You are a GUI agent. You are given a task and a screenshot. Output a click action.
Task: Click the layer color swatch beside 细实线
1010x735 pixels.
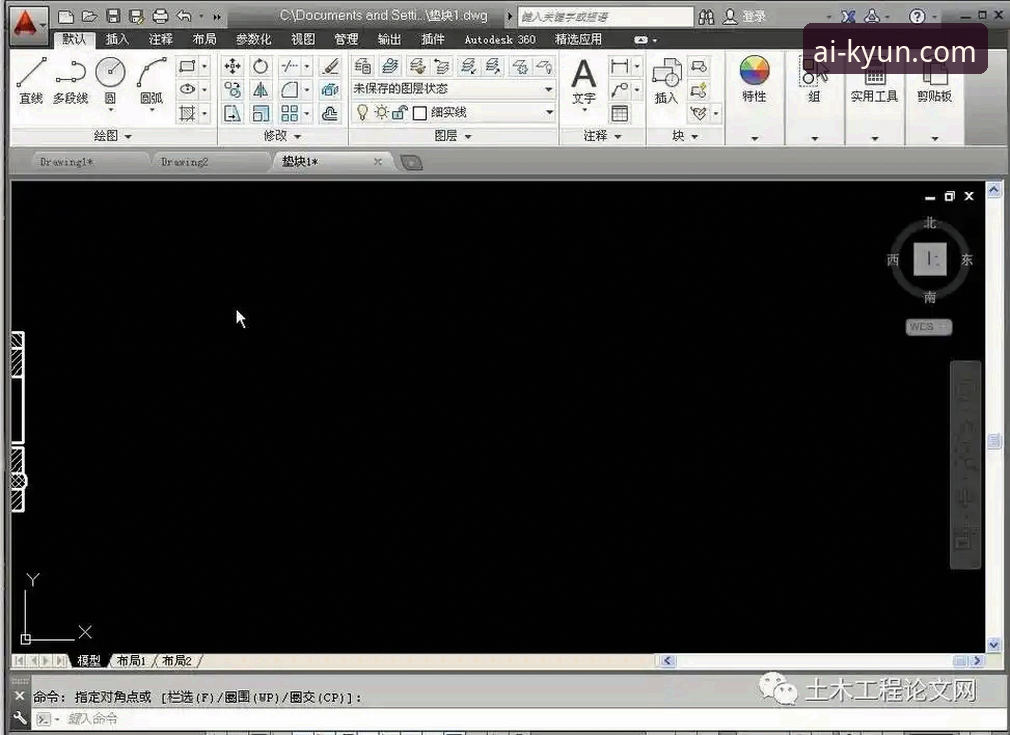tap(420, 113)
